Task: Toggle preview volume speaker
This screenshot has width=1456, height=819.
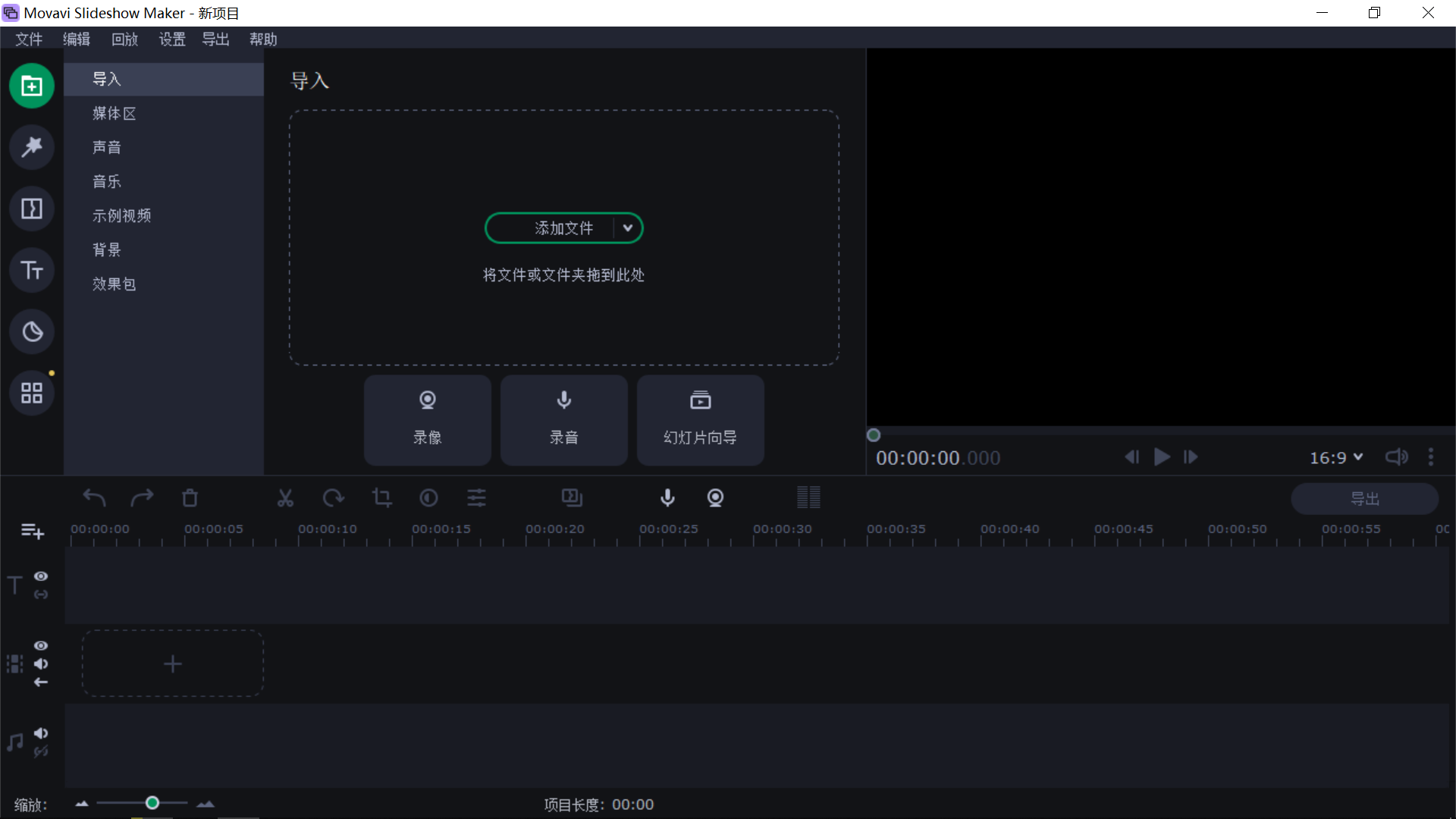Action: tap(1397, 457)
